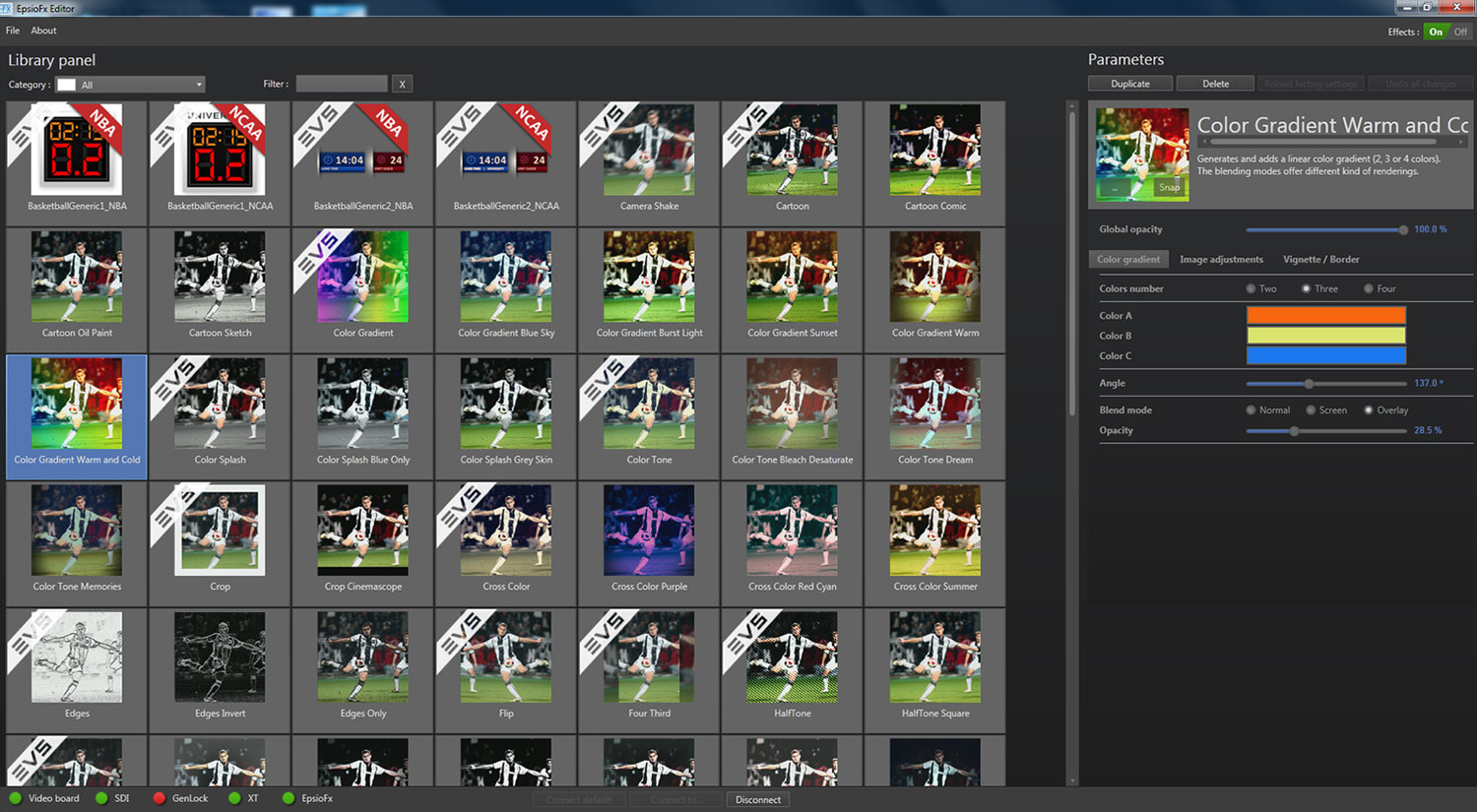Pick the BasketballGeneric2_NBA effect

tap(363, 163)
